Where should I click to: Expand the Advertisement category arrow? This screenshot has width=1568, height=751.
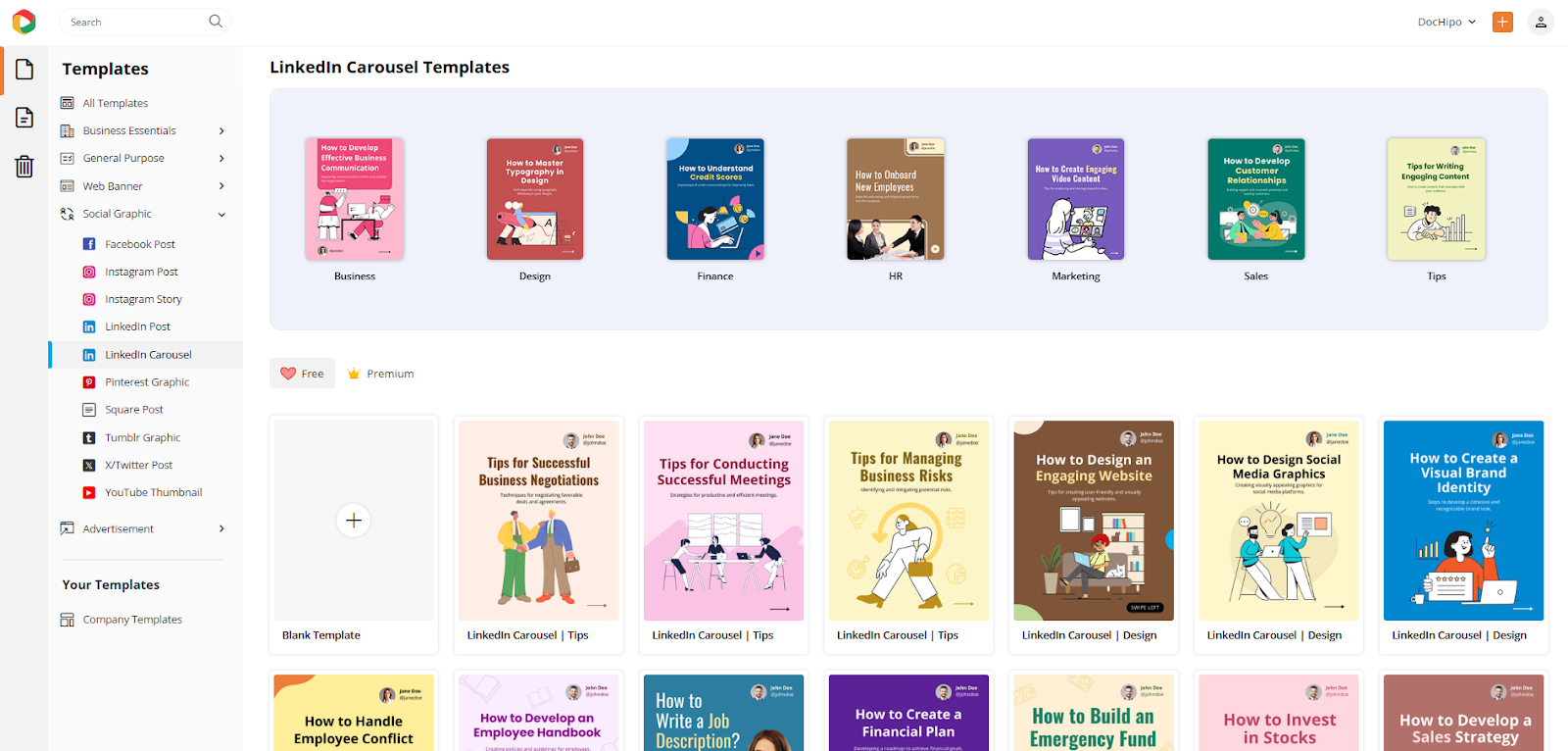pos(221,529)
